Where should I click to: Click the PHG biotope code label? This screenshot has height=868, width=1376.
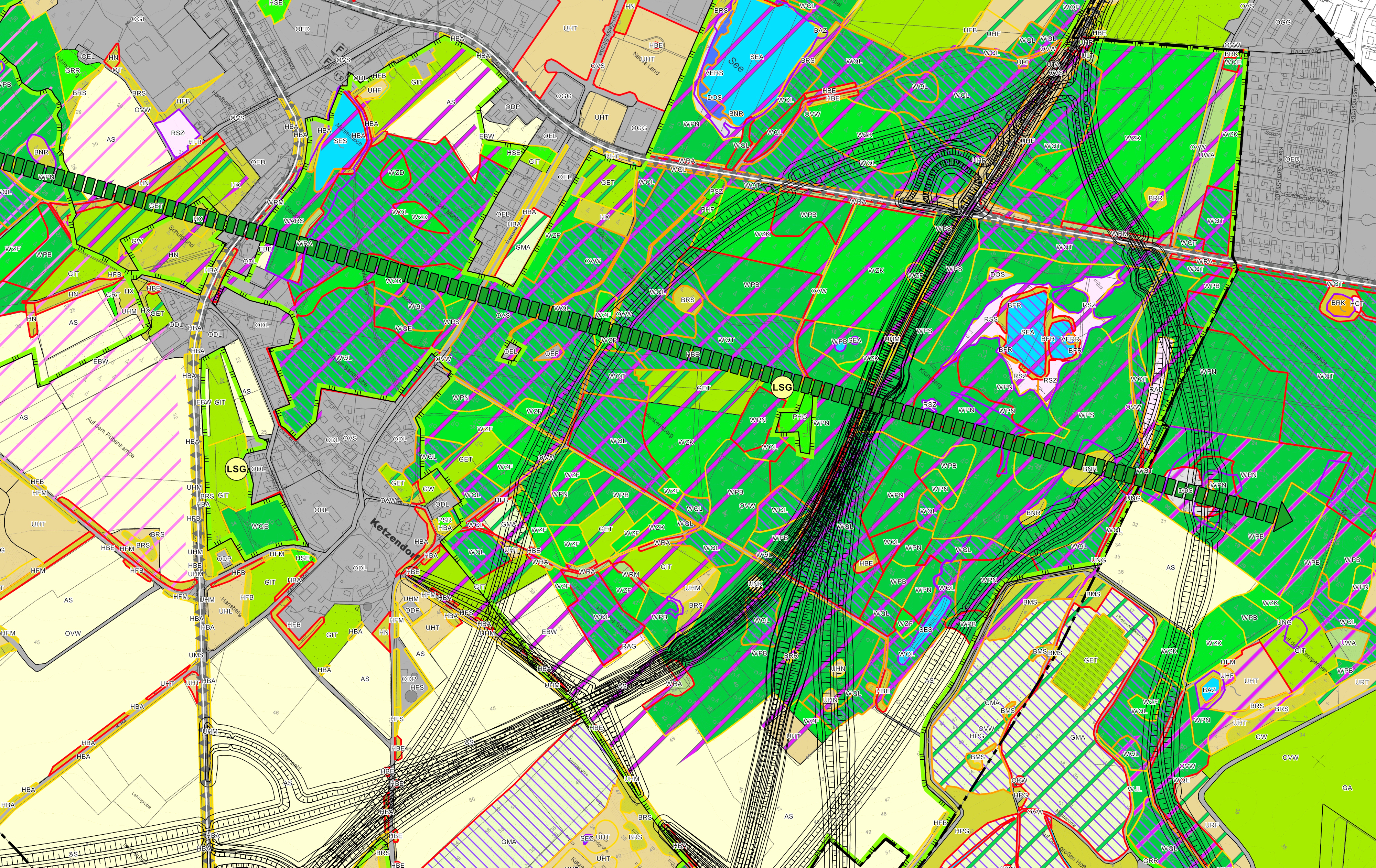(799, 416)
